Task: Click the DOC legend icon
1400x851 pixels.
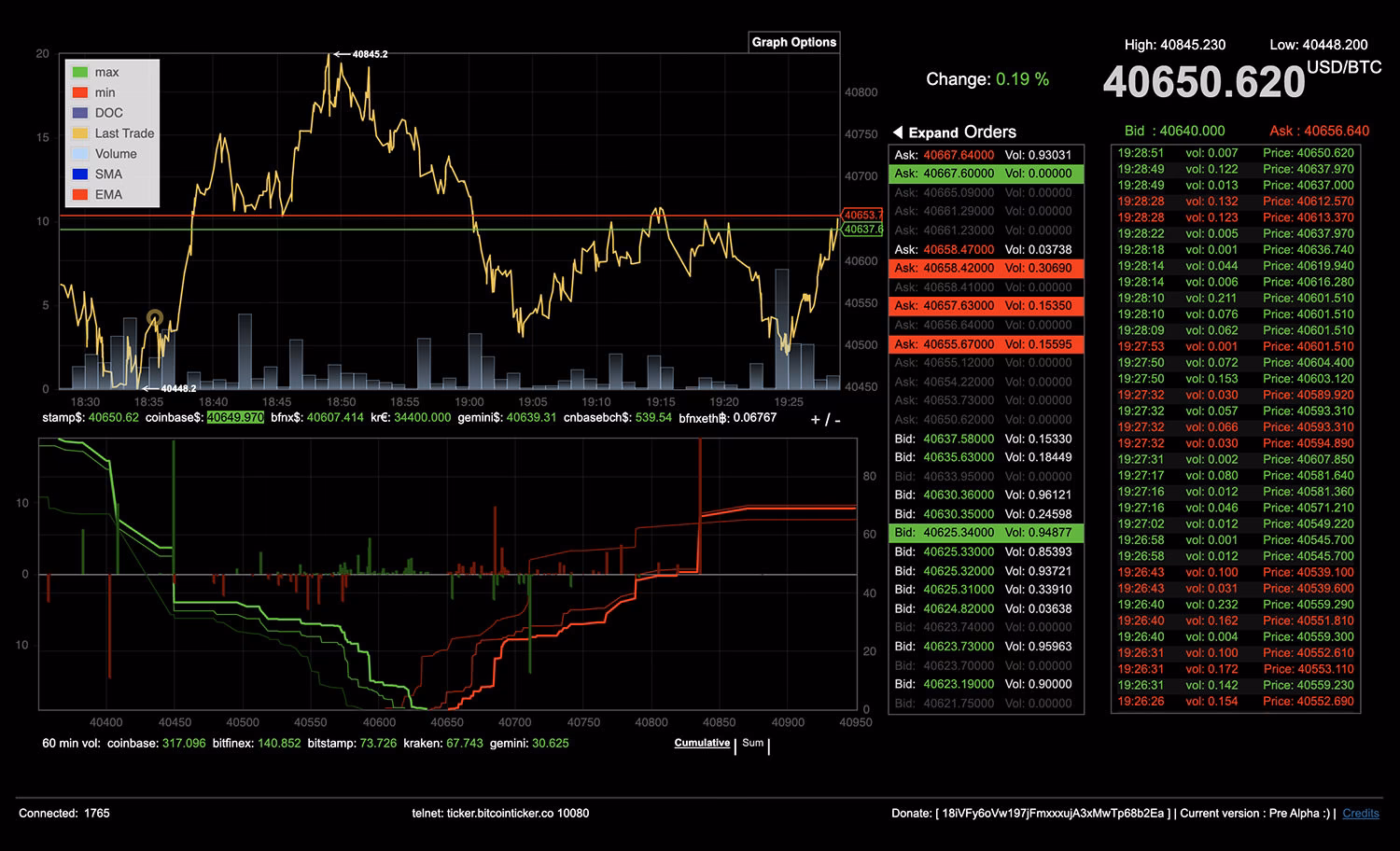Action: pyautogui.click(x=80, y=112)
